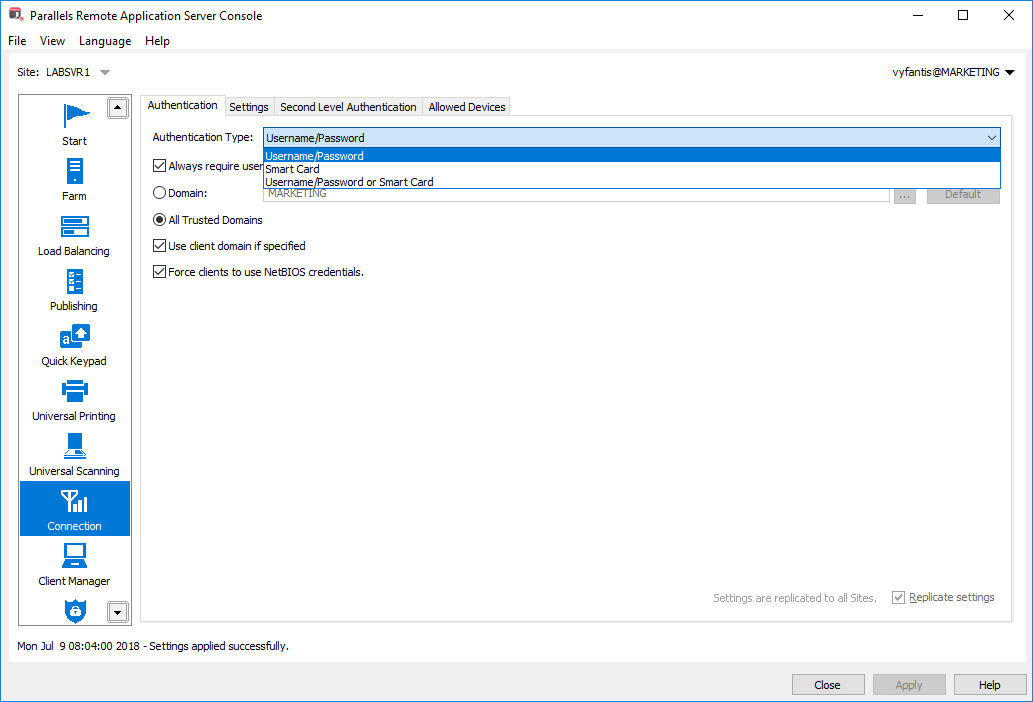Click the Help button at bottom
The width and height of the screenshot is (1033, 702).
990,685
